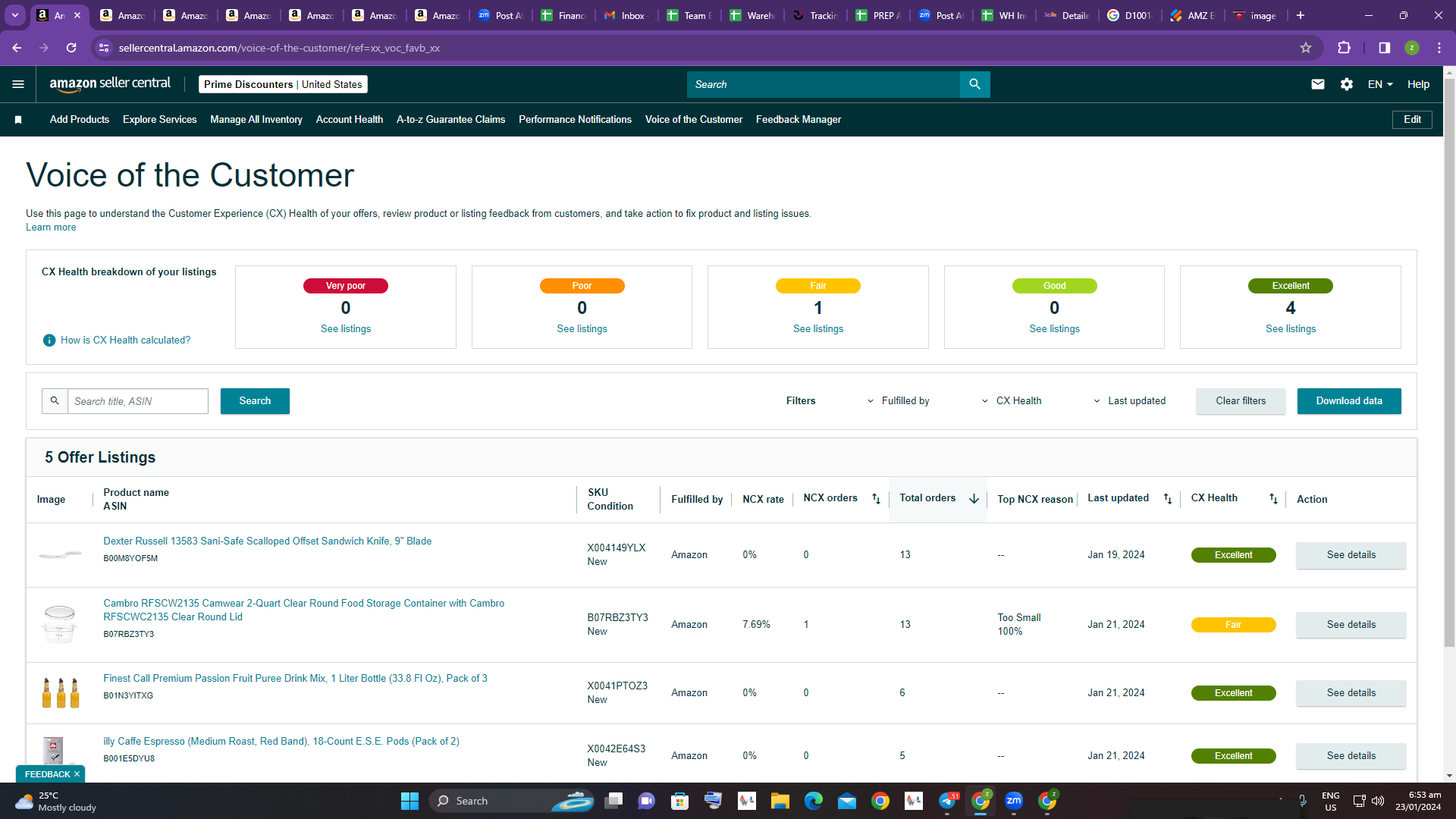Screen dimensions: 1456x819
Task: Click the top search magnifier button
Action: click(974, 84)
